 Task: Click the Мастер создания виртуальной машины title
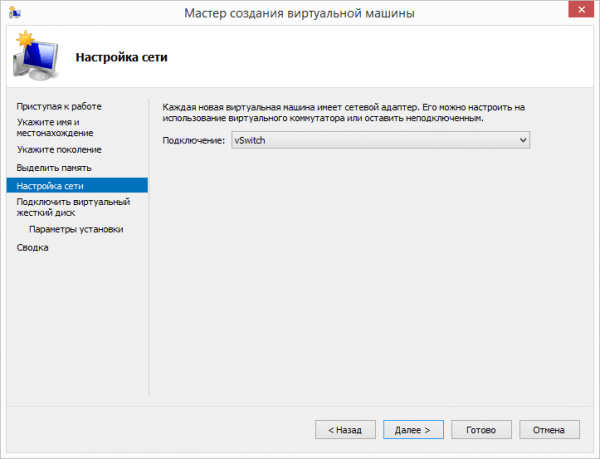point(299,13)
